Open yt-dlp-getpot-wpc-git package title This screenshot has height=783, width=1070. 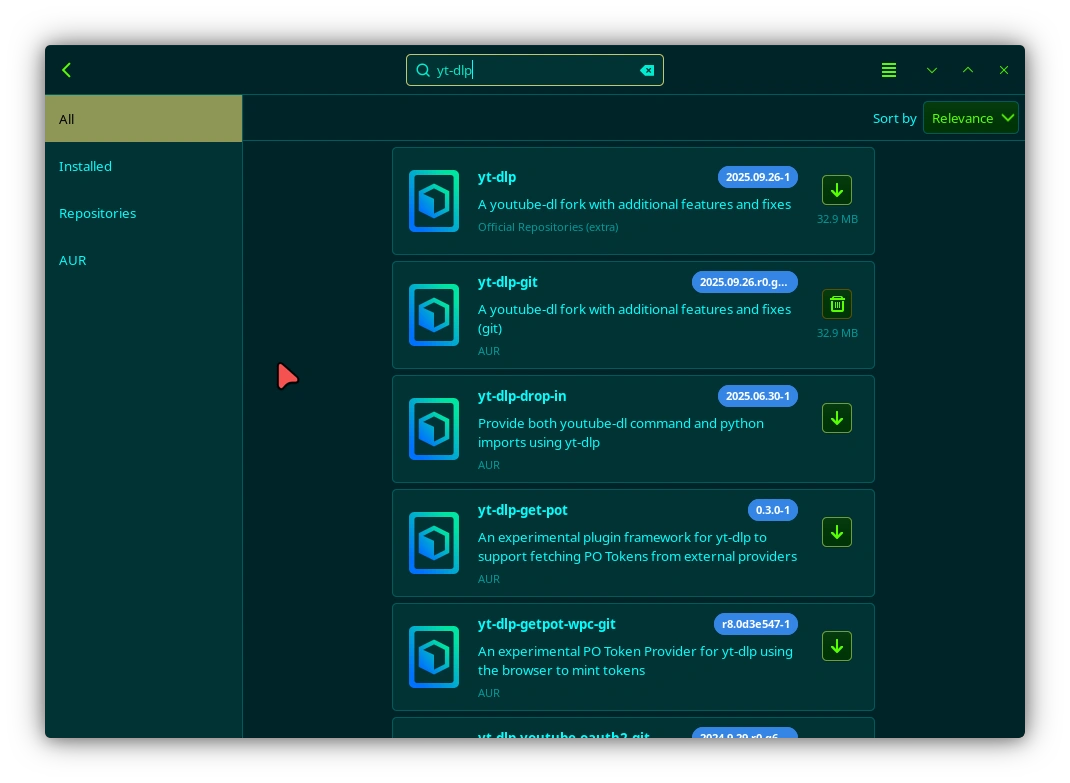tap(547, 624)
